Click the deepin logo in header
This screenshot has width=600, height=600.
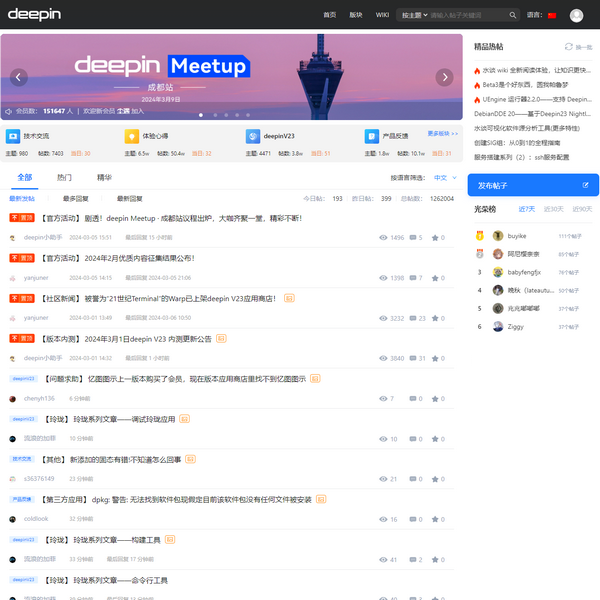35,15
